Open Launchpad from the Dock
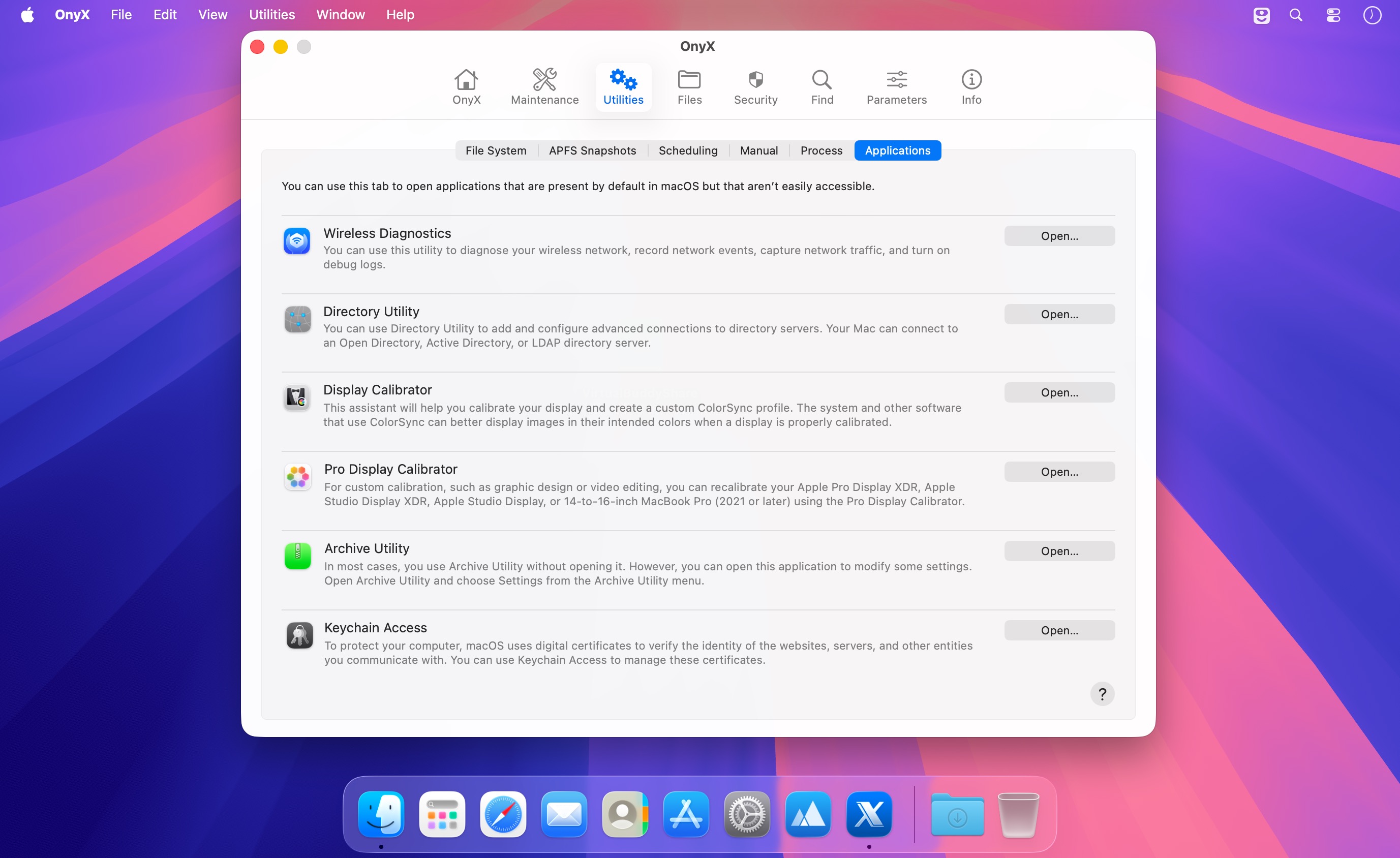Viewport: 1400px width, 858px height. (442, 814)
